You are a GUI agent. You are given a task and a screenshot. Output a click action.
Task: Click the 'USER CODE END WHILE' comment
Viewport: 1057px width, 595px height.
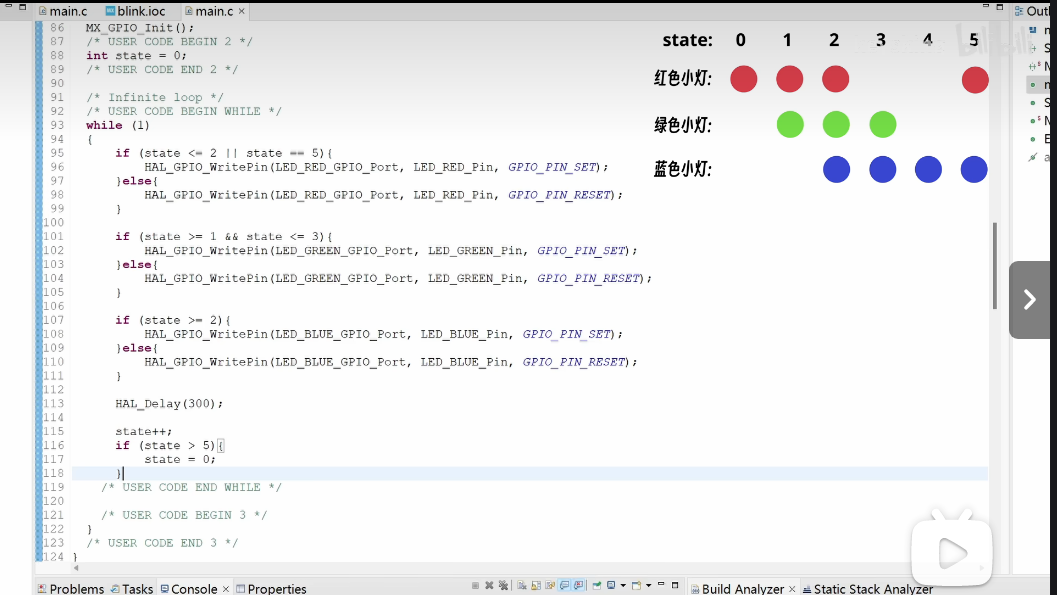coord(191,487)
